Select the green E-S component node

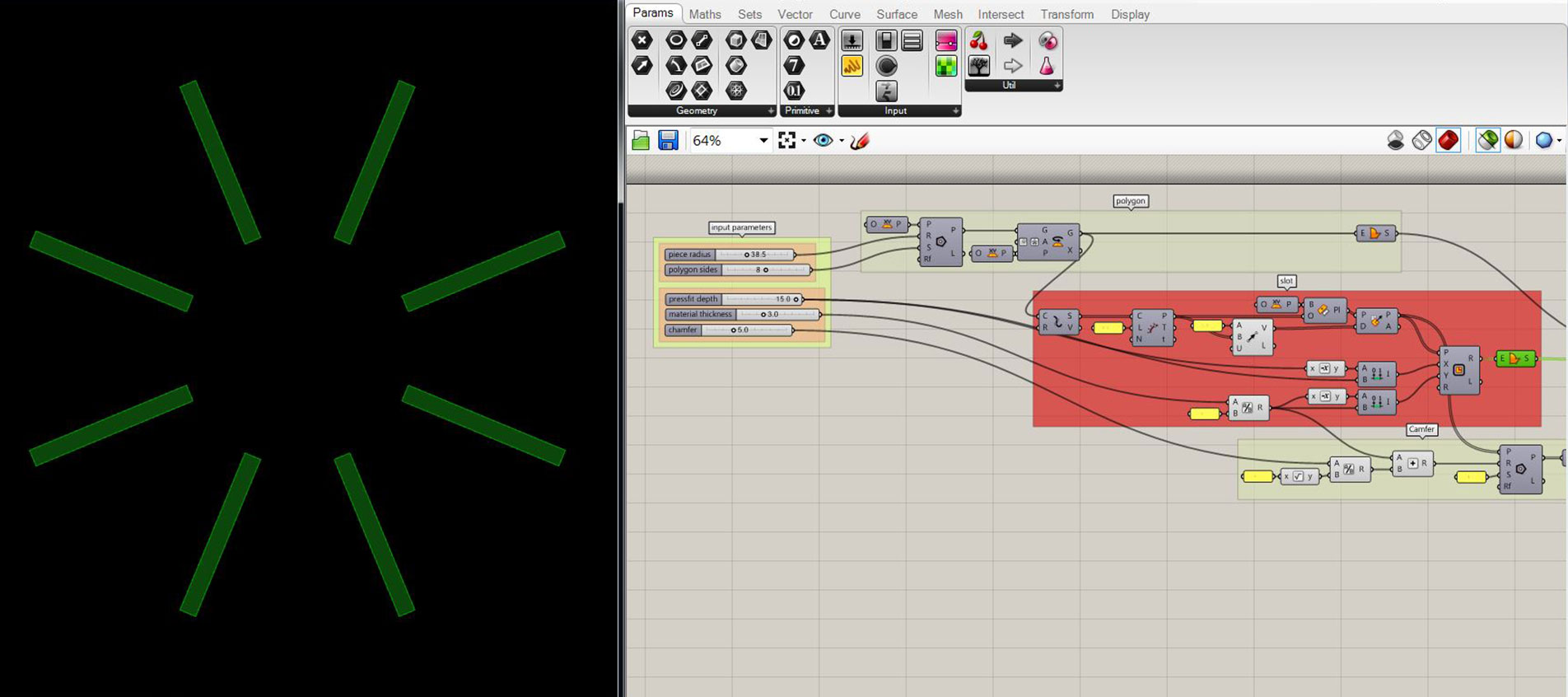click(x=1515, y=358)
